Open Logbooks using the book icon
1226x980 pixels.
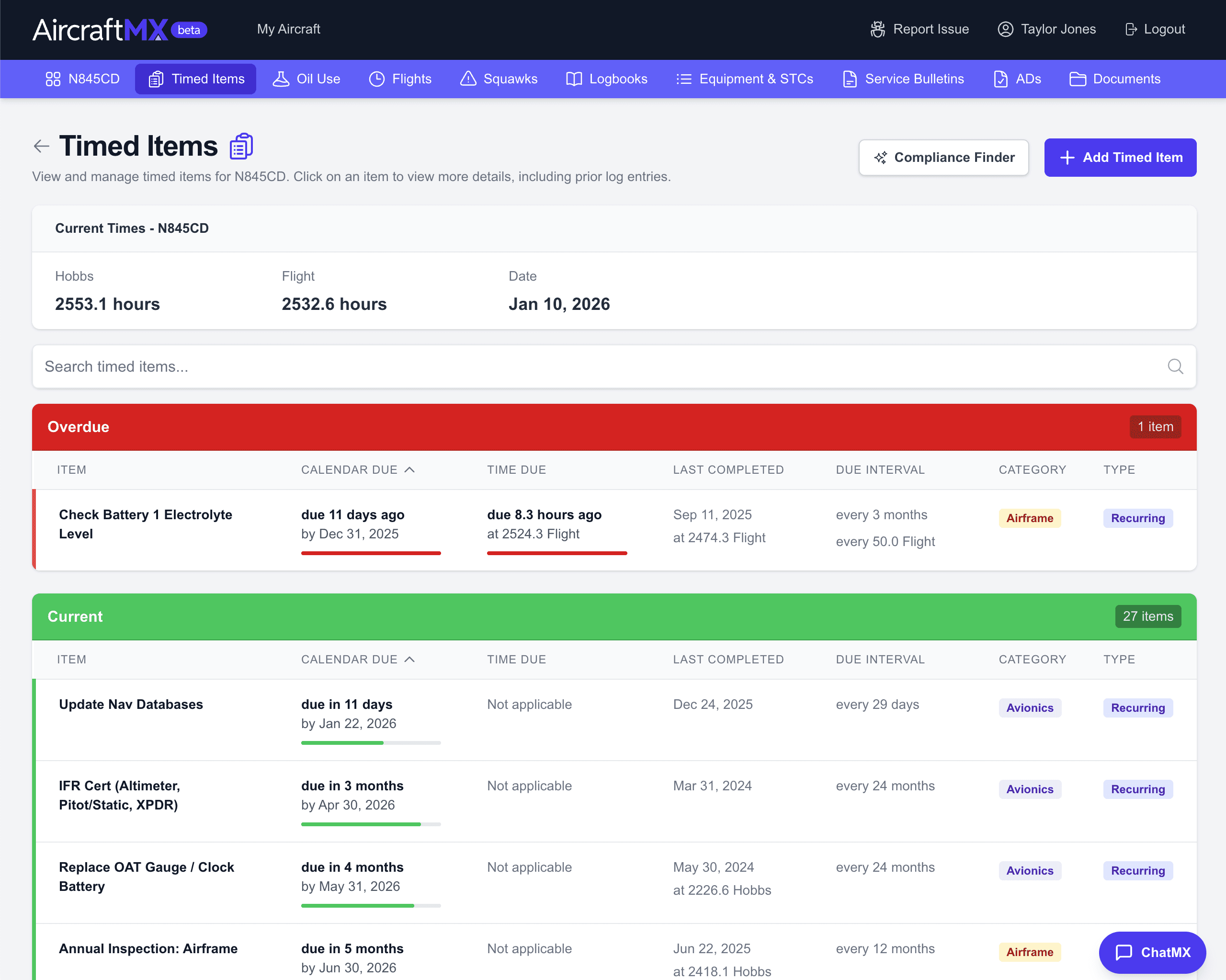pos(574,79)
